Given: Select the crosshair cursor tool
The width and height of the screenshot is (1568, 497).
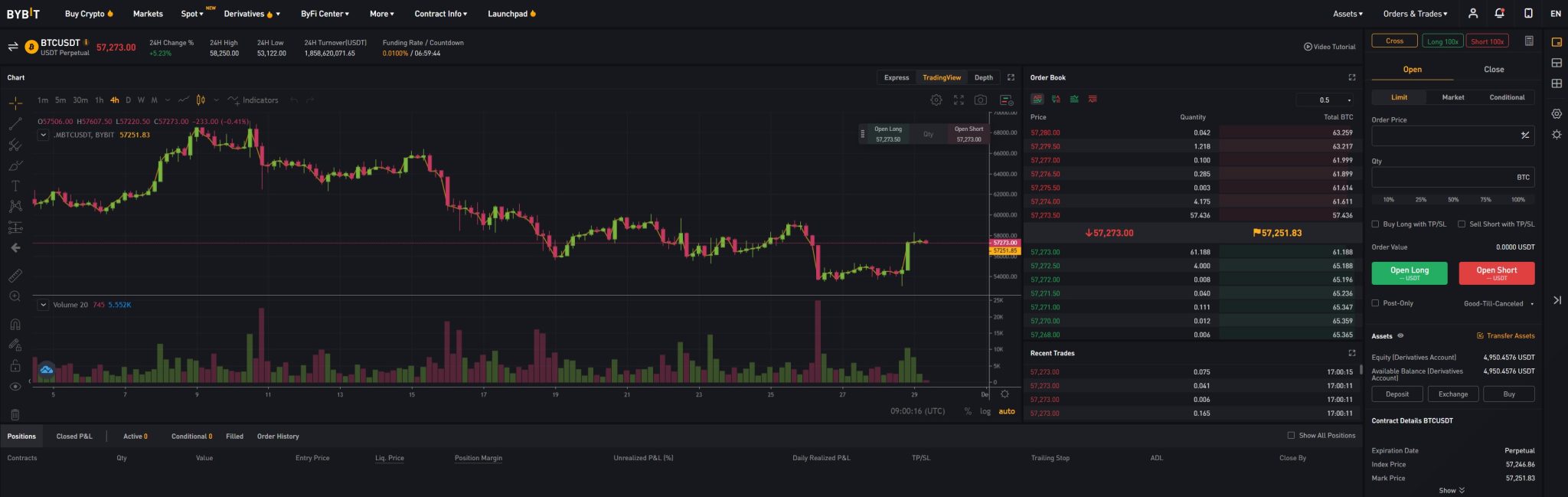Looking at the screenshot, I should 15,103.
